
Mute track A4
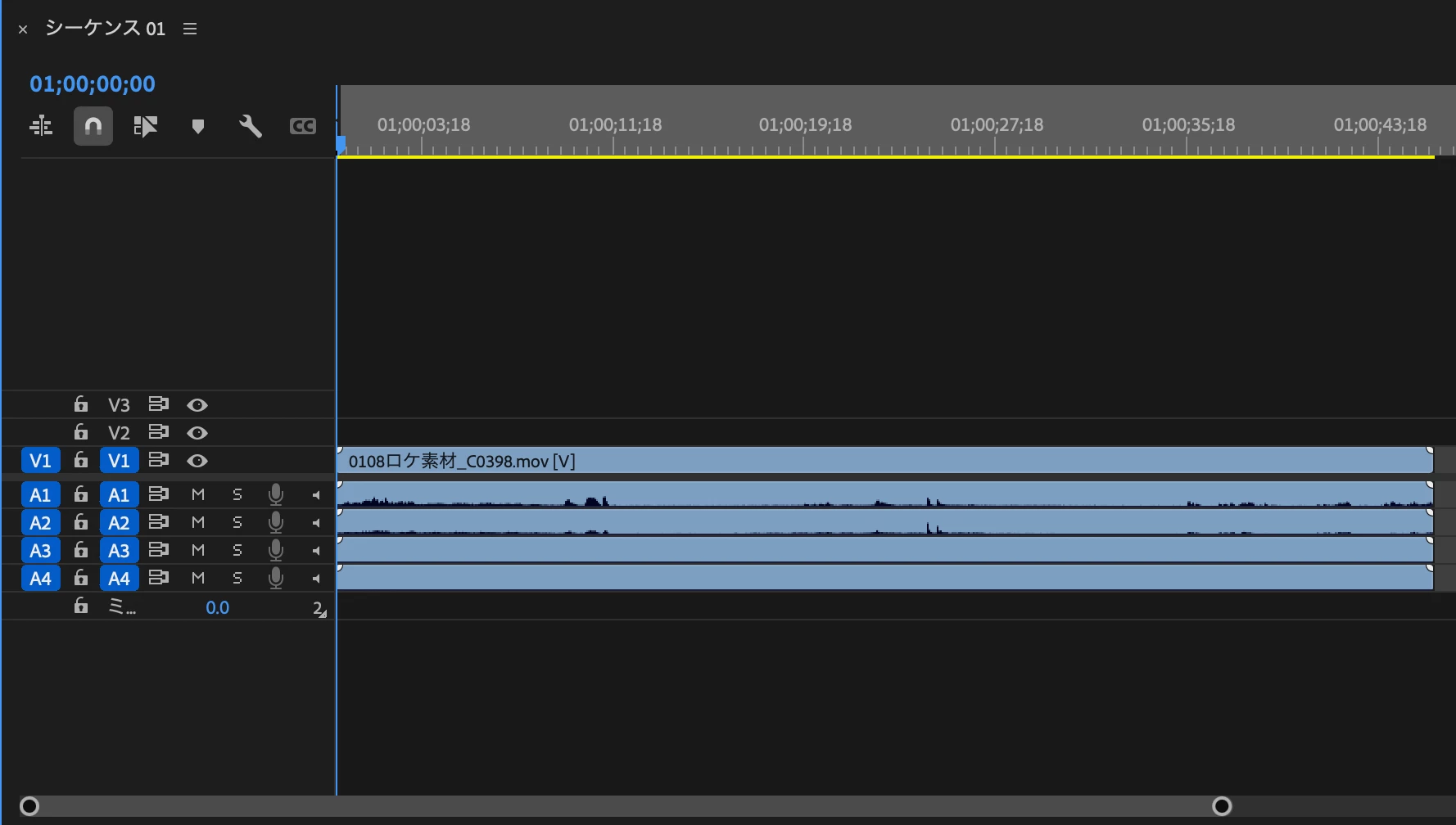[x=197, y=578]
